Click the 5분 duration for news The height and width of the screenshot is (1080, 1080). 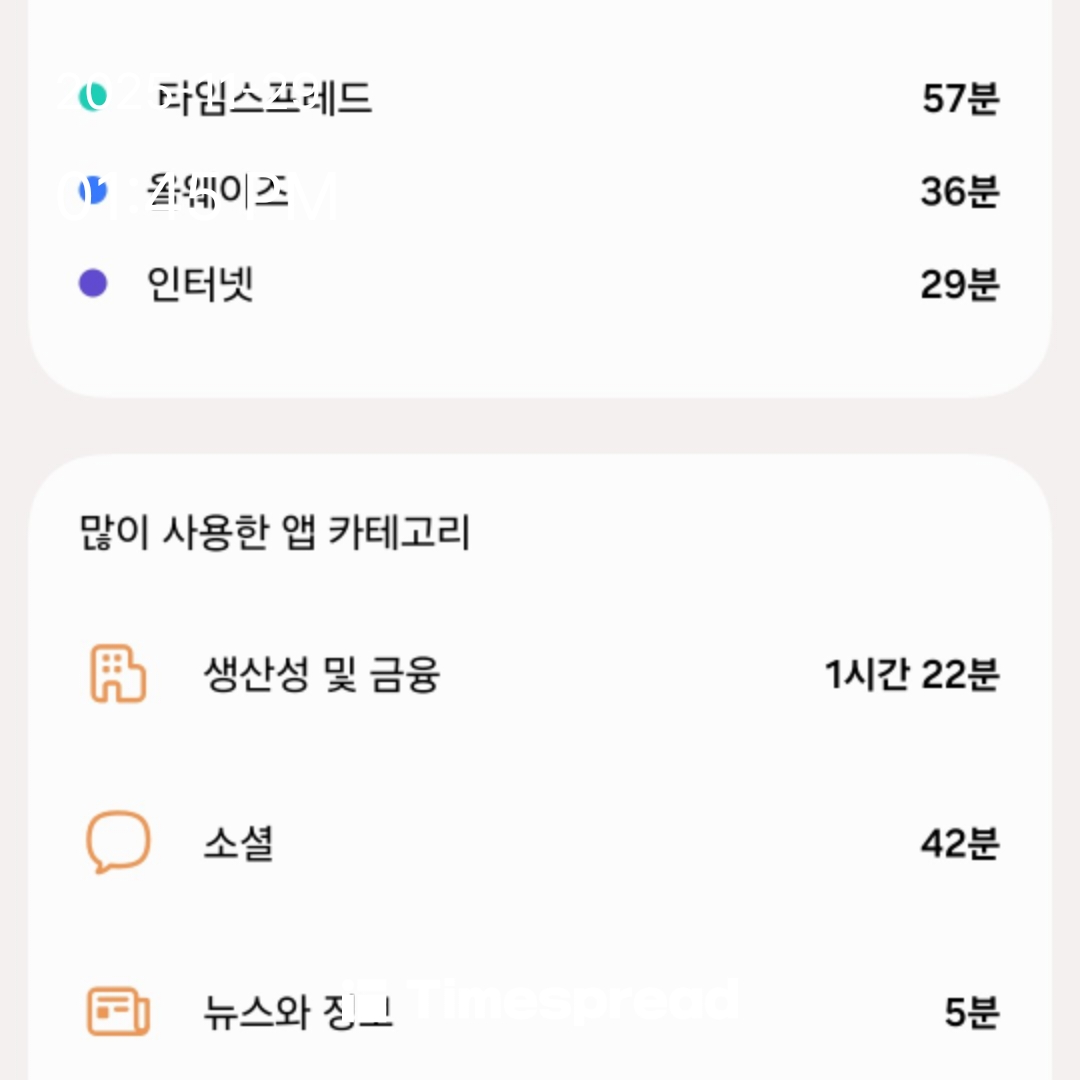(x=972, y=1013)
